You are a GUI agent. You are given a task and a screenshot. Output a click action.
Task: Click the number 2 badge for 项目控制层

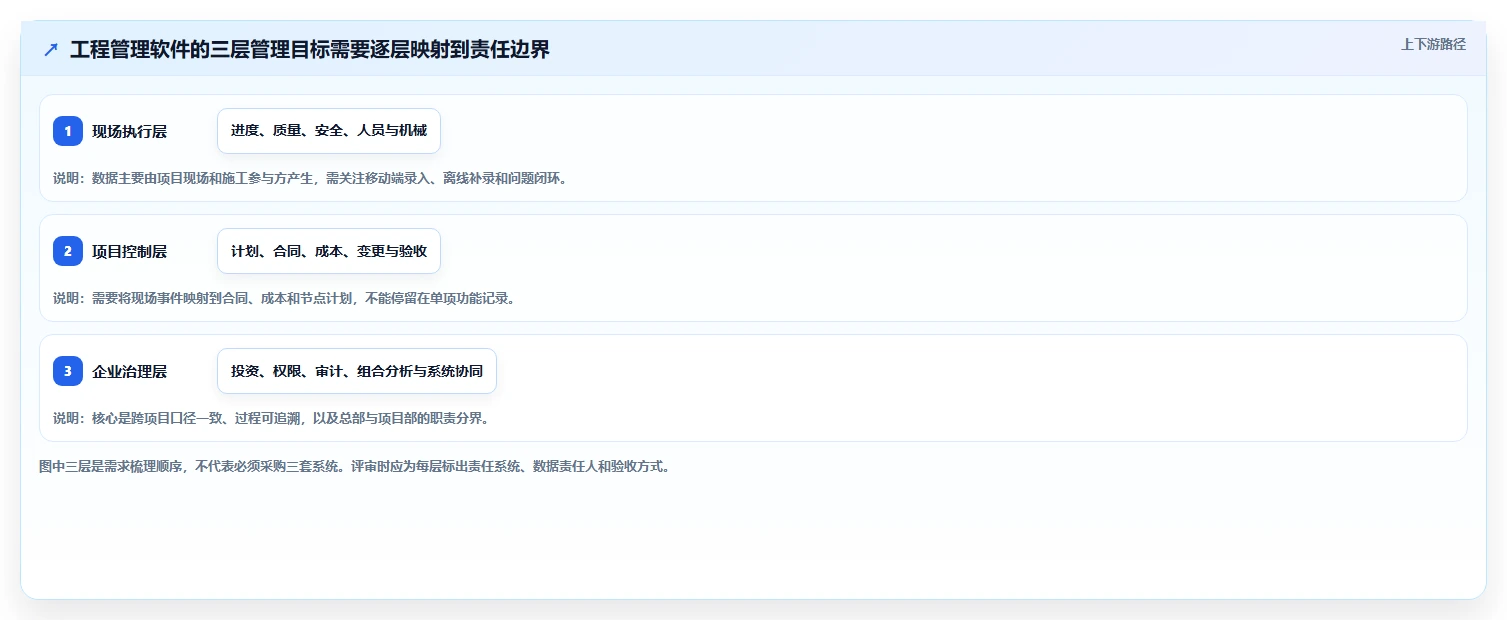tap(68, 251)
